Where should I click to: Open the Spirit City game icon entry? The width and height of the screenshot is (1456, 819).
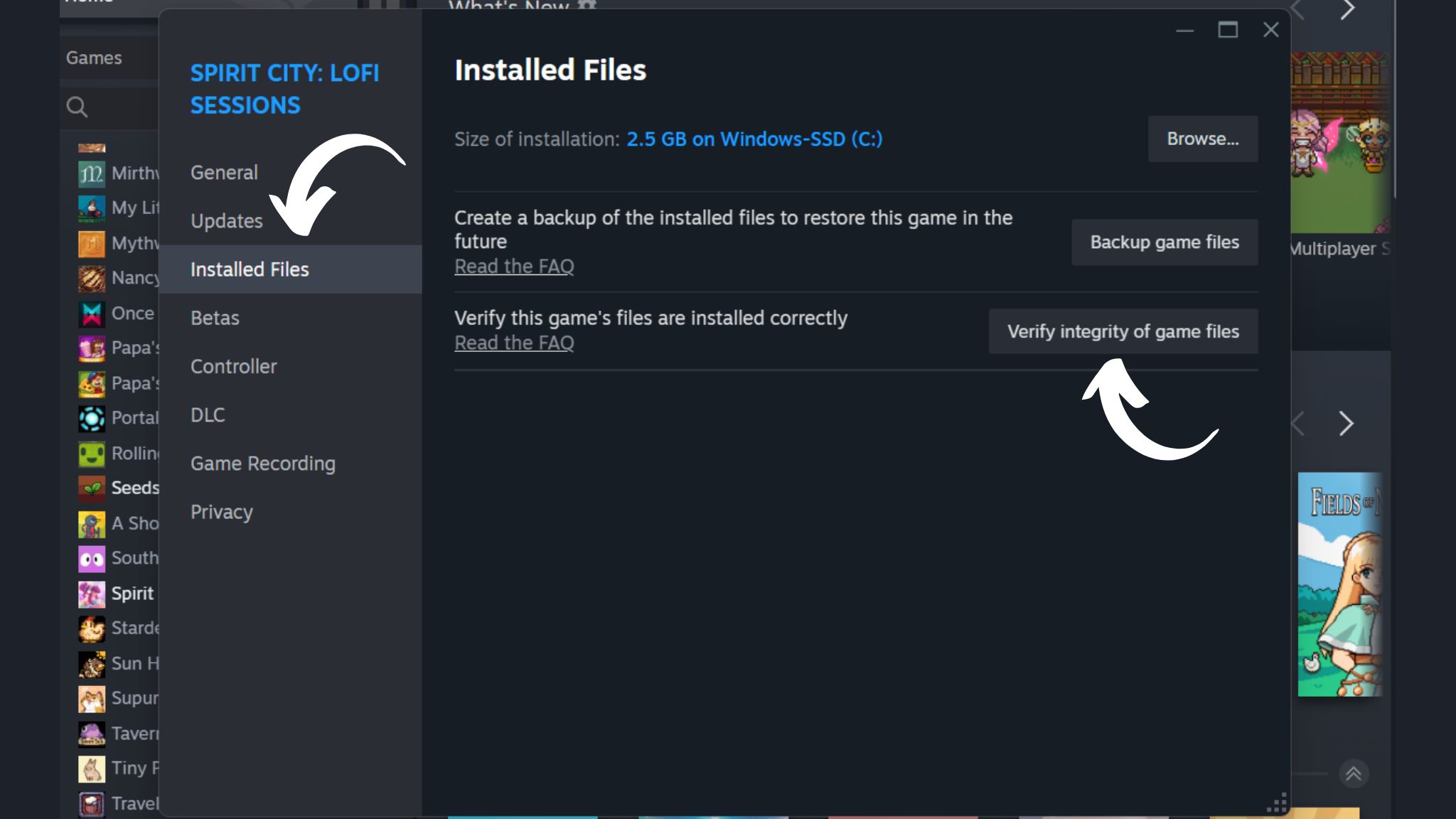[92, 594]
